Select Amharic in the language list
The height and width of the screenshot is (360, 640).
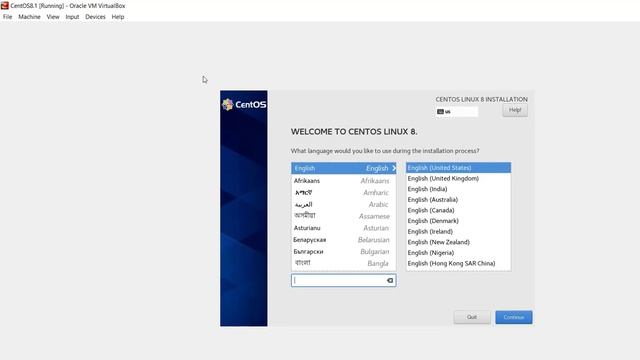coord(344,192)
